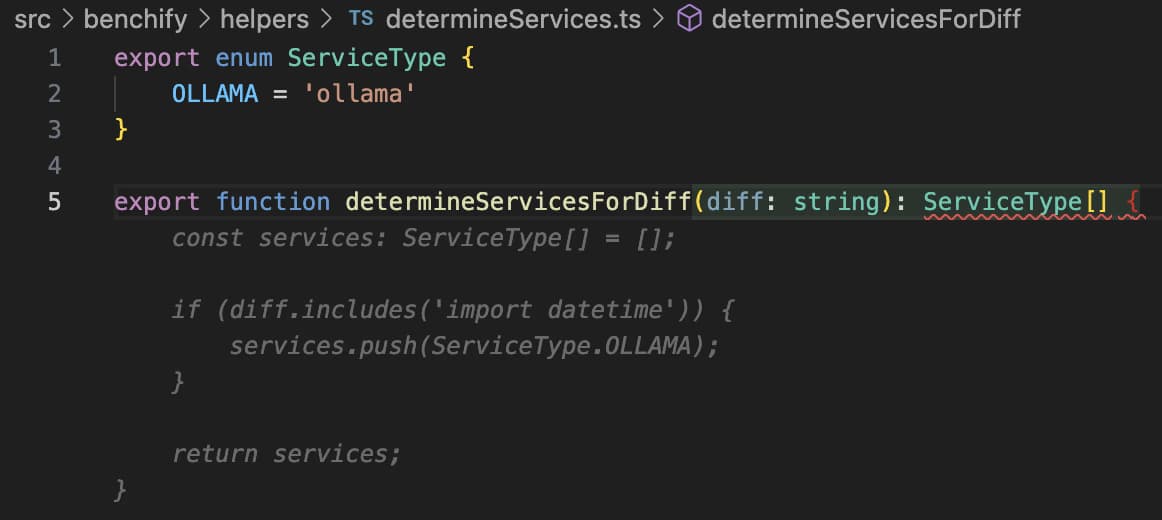The height and width of the screenshot is (520, 1162).
Task: Click line number 3 in the gutter
Action: coord(54,130)
